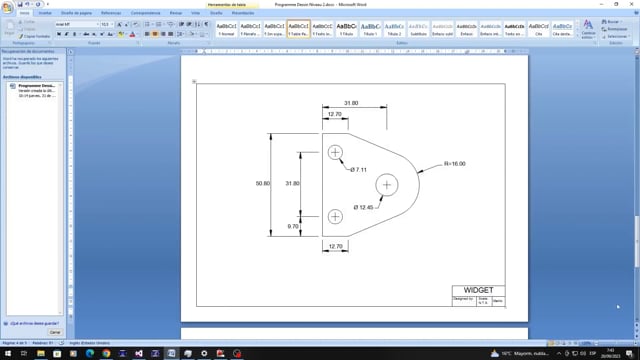Viewport: 640px width, 360px height.
Task: Click the Paste (Pegar) button
Action: click(9, 29)
